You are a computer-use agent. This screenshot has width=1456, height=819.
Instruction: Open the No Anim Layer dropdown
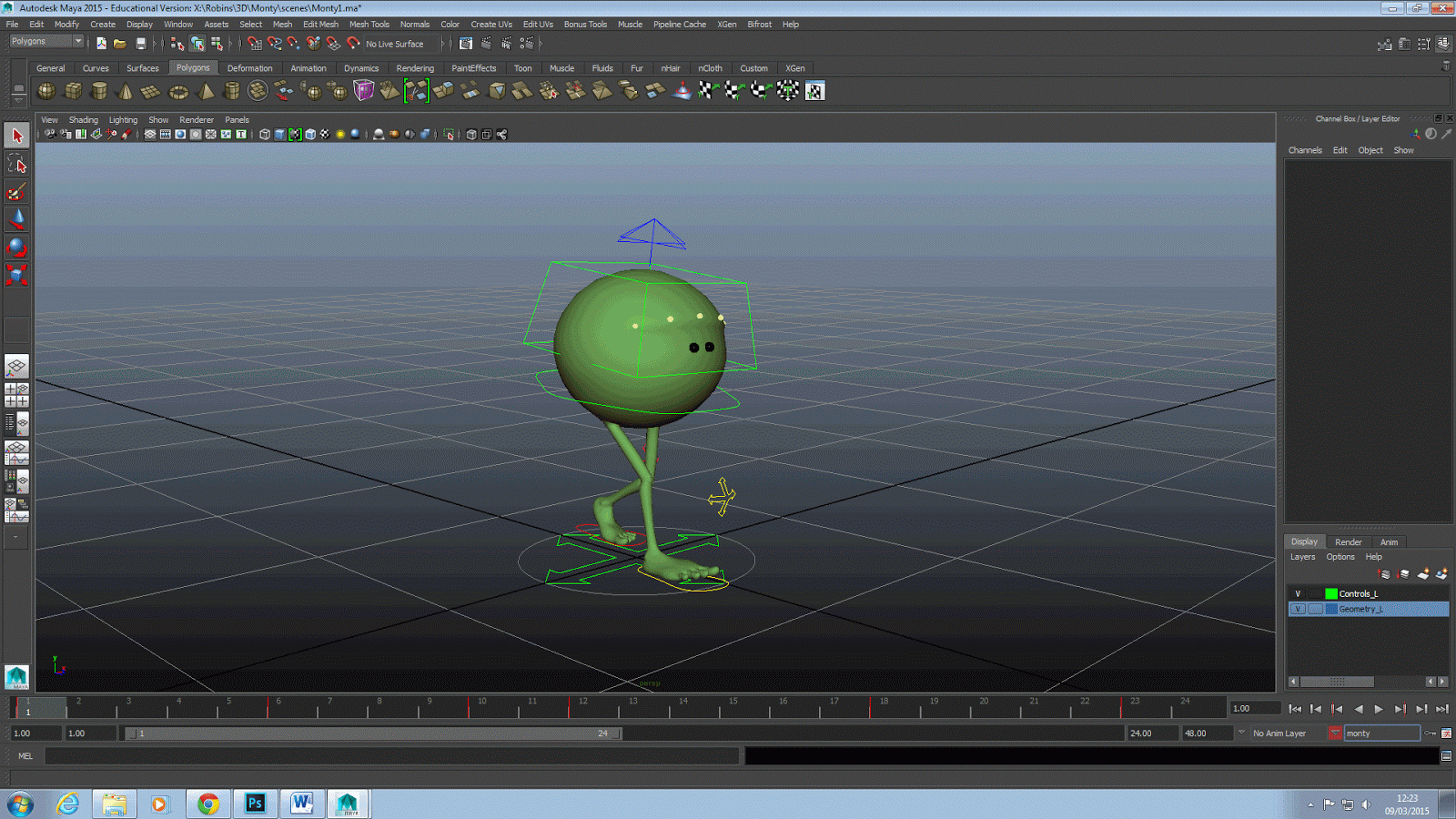click(x=1241, y=733)
